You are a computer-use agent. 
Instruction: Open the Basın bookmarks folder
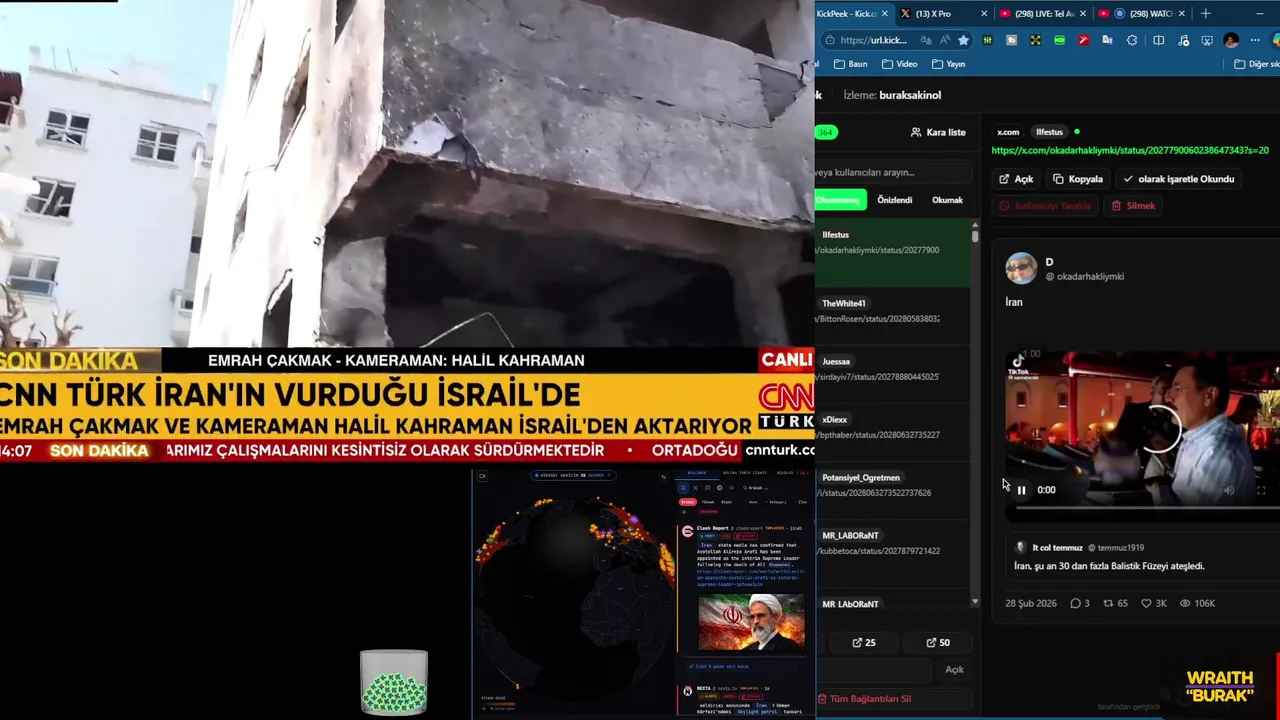pyautogui.click(x=850, y=64)
